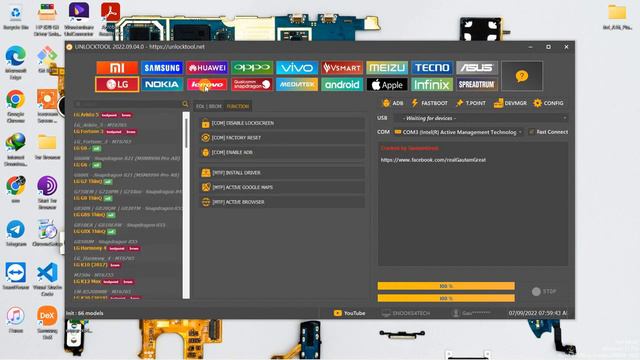The height and width of the screenshot is (360, 640).
Task: Click the model search magnifier icon
Action: pos(185,104)
